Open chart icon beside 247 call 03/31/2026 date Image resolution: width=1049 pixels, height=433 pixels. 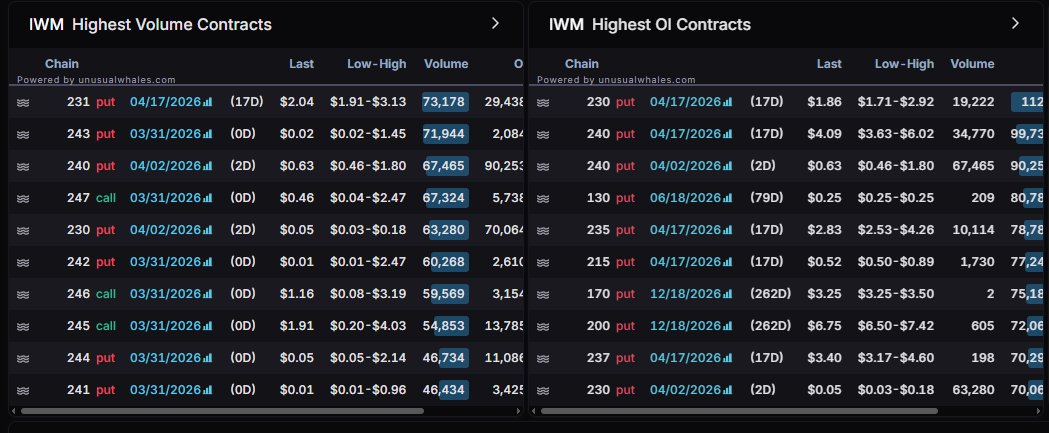(207, 199)
